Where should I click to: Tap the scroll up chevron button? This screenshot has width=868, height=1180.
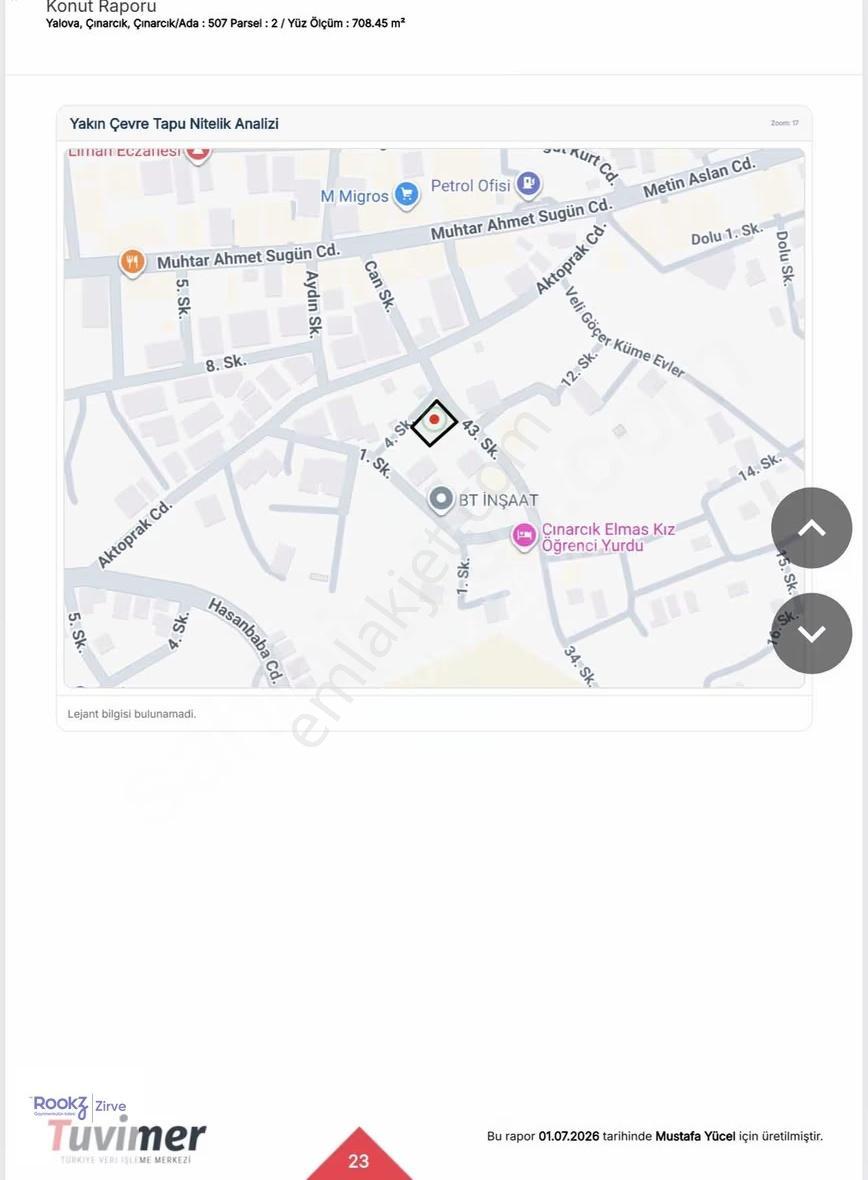coord(812,528)
